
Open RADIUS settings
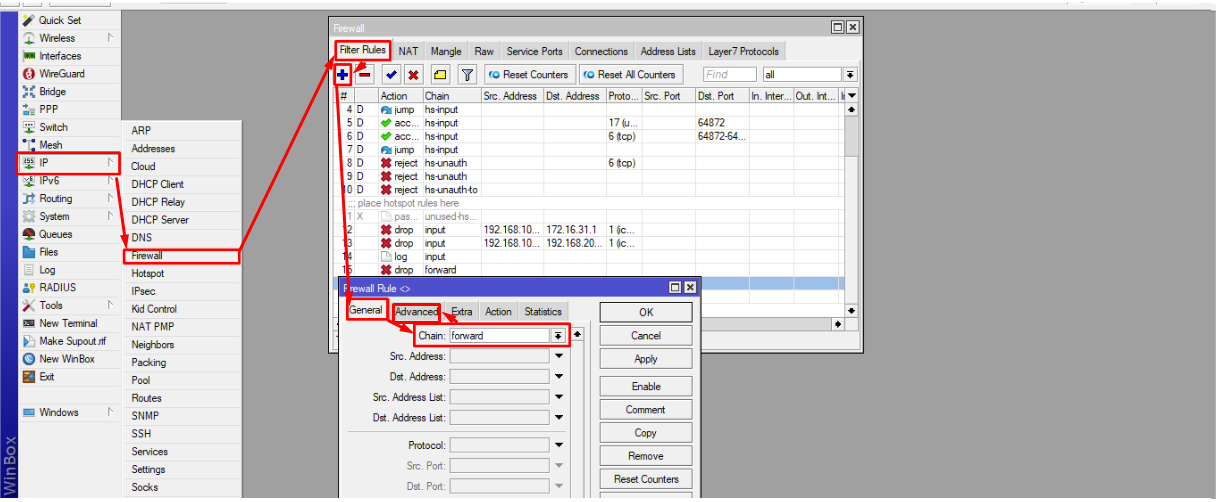58,287
